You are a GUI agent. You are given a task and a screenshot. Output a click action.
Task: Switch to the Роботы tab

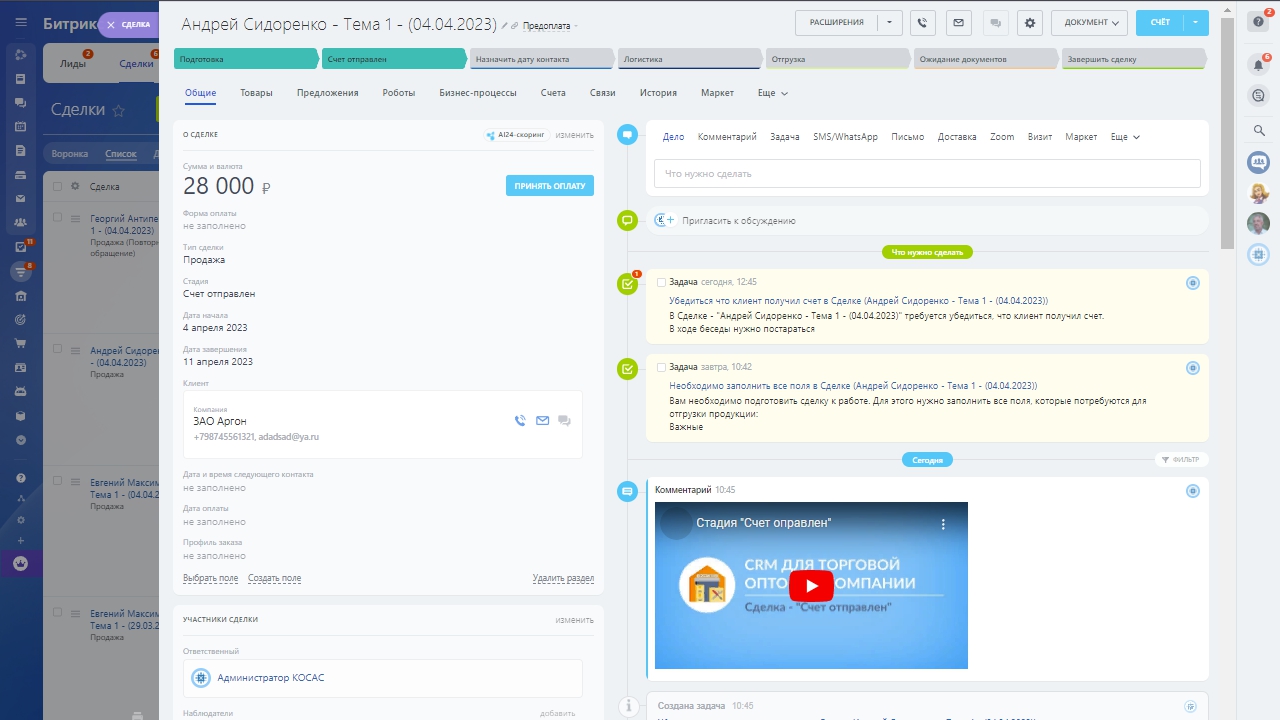click(399, 93)
